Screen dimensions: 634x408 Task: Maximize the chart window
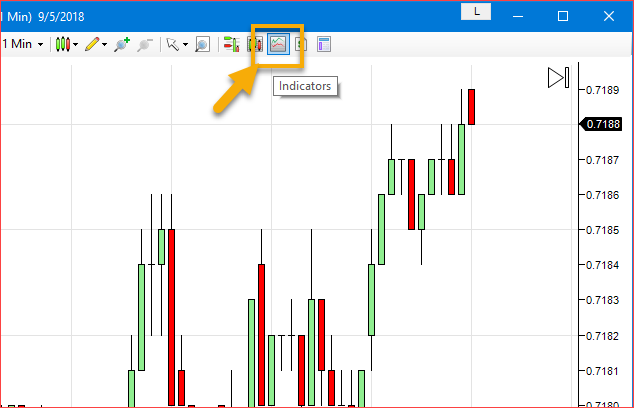(x=563, y=16)
